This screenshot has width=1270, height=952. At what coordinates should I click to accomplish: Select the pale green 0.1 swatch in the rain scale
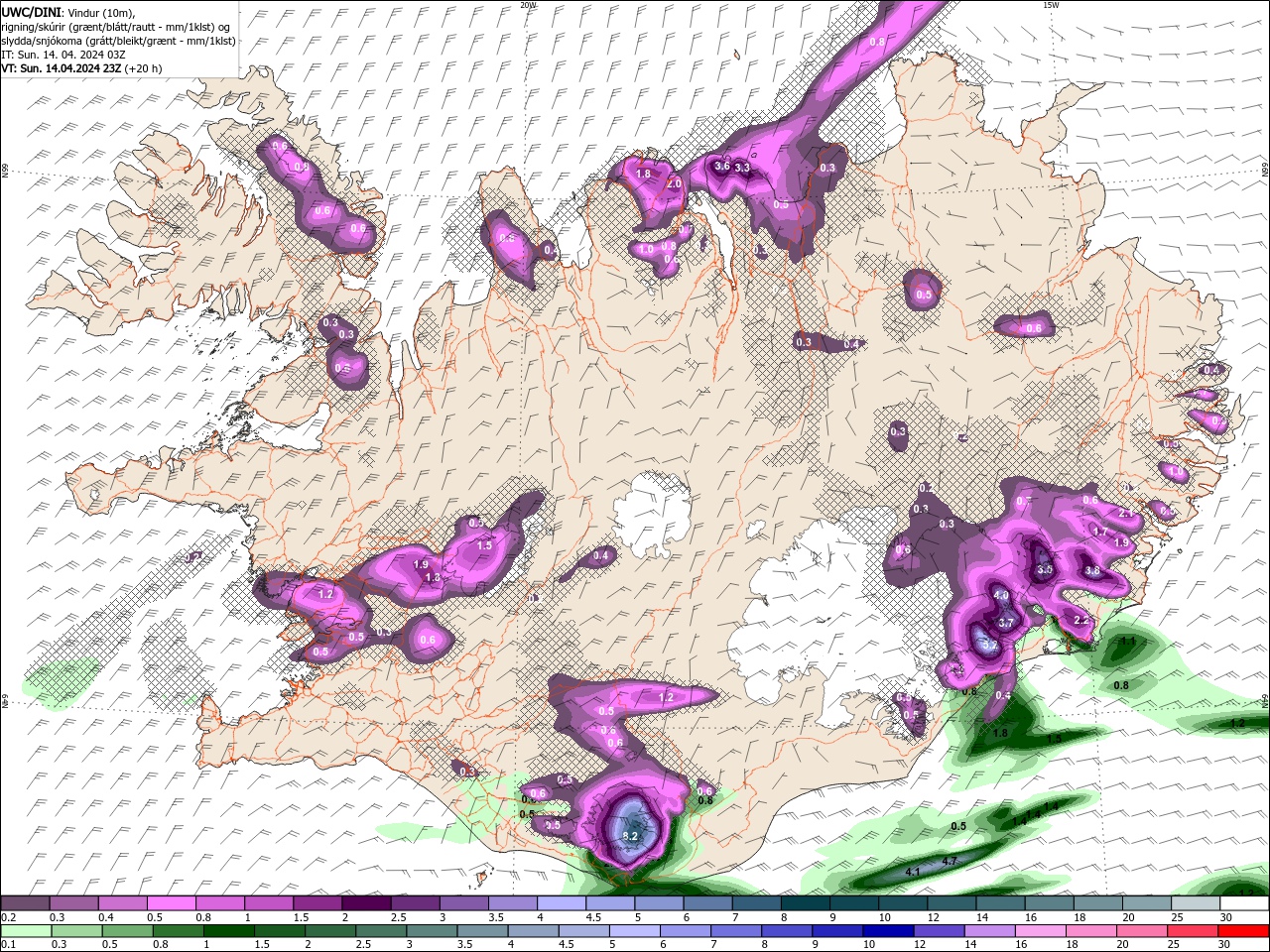(24, 931)
